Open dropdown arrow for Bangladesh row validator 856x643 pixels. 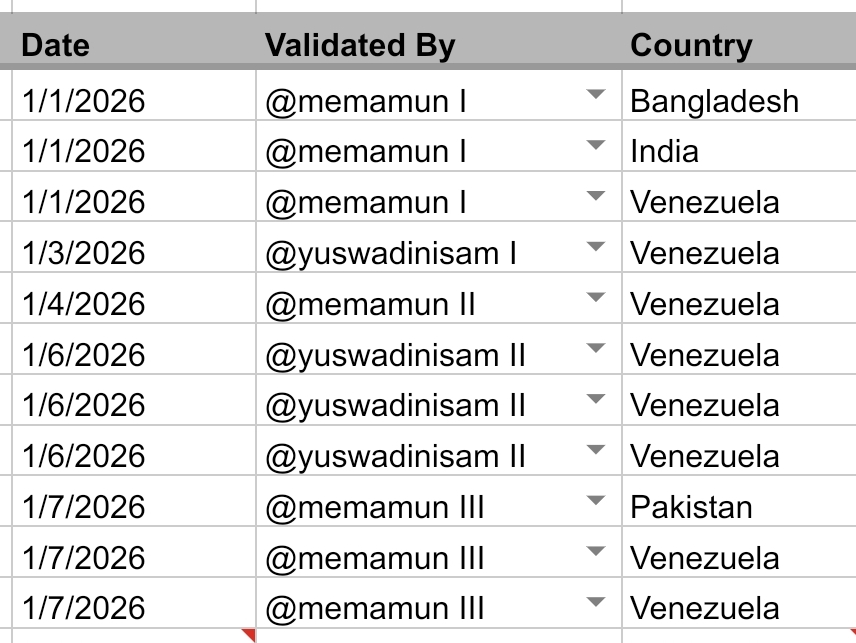[x=596, y=94]
